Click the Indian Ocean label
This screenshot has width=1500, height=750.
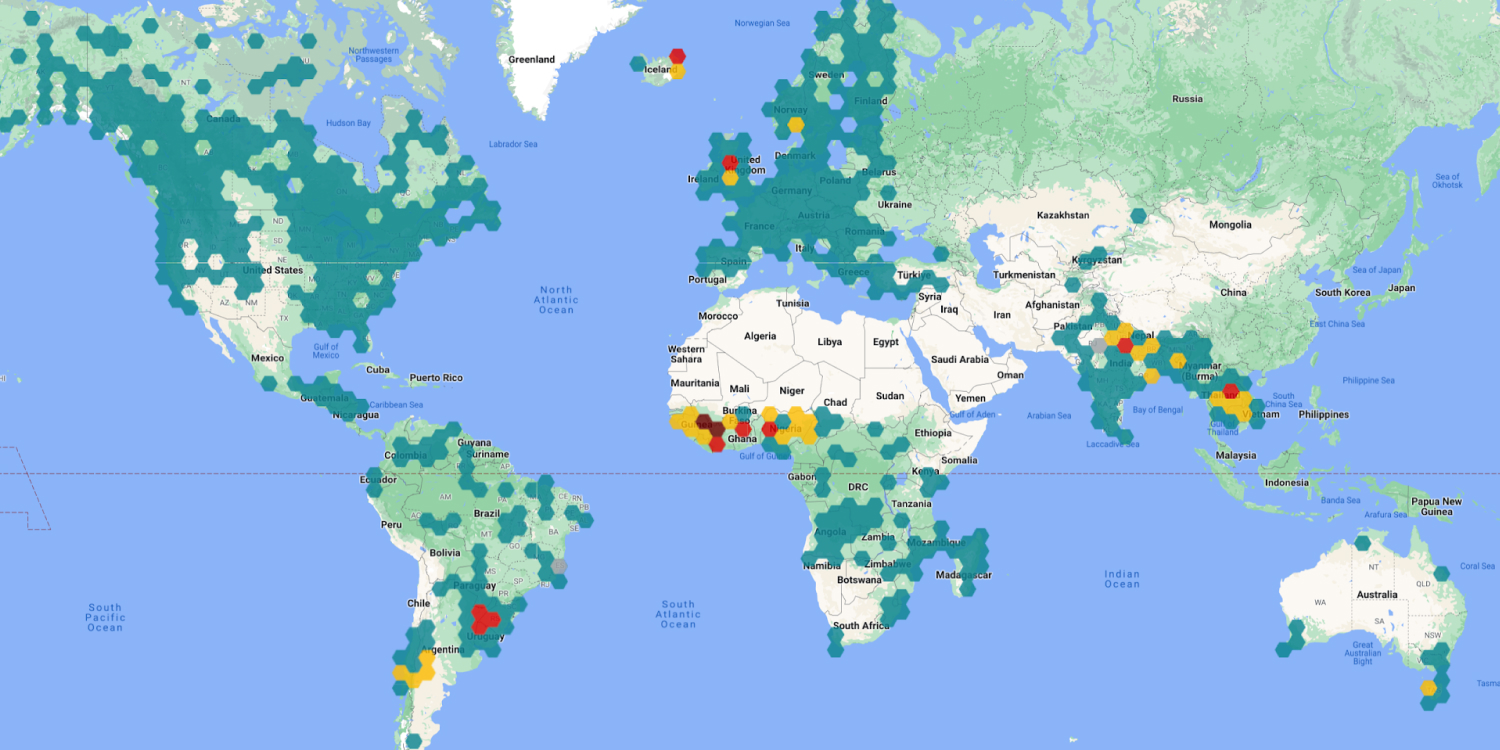[1121, 579]
